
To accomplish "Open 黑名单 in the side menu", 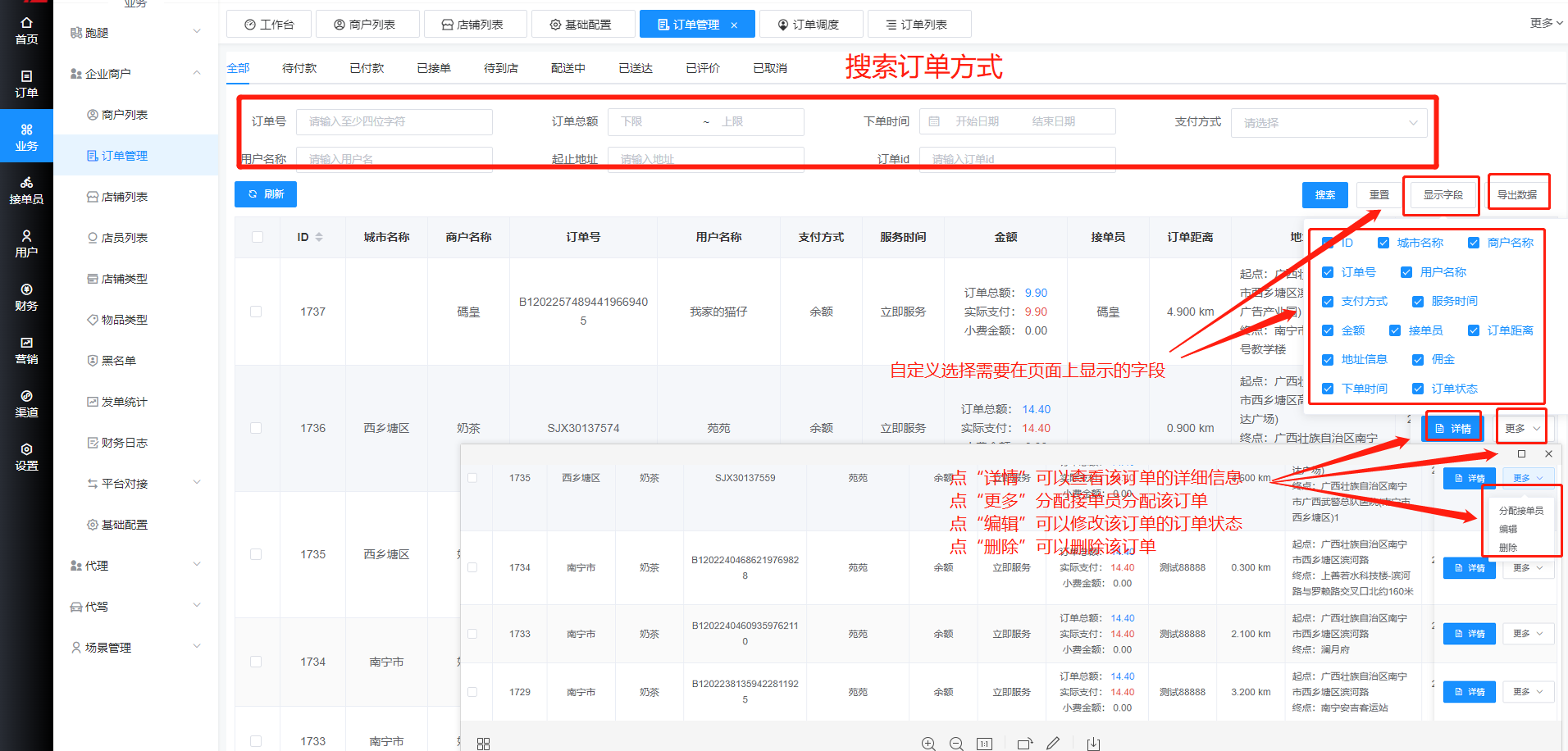I will [119, 361].
